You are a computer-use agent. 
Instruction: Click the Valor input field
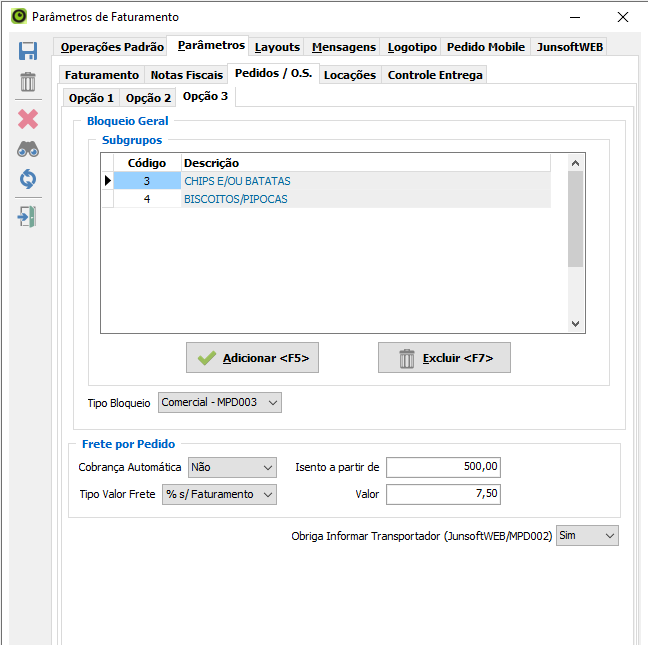click(442, 494)
